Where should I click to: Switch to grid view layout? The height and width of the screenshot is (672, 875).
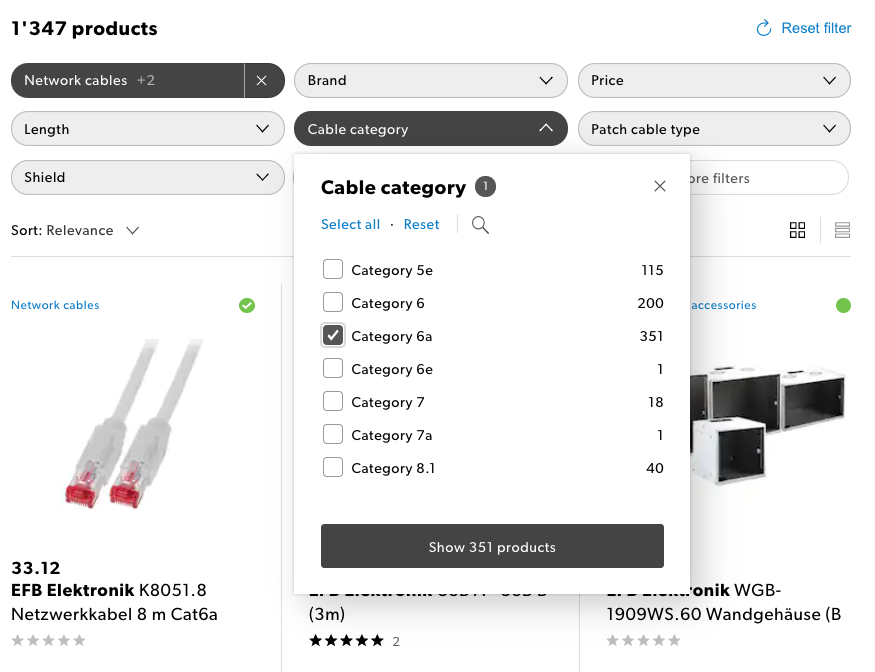coord(797,230)
